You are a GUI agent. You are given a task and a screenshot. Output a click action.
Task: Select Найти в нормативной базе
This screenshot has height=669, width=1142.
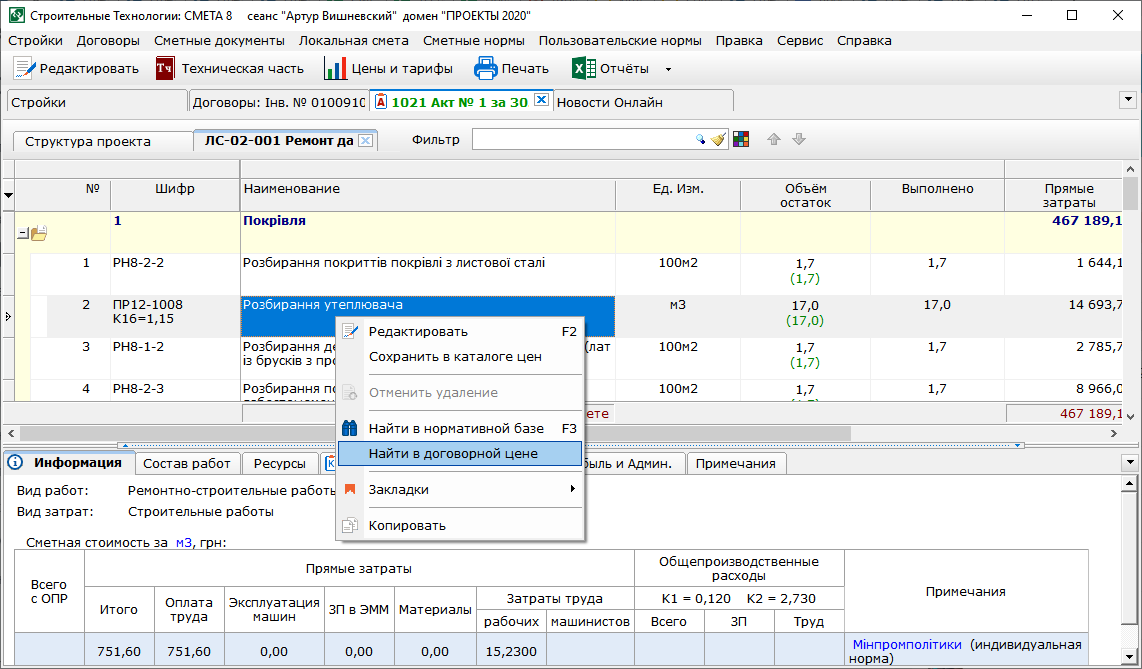click(456, 428)
